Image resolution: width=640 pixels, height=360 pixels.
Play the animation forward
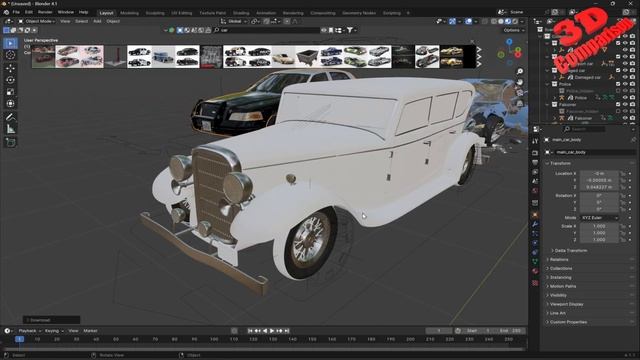click(x=272, y=331)
